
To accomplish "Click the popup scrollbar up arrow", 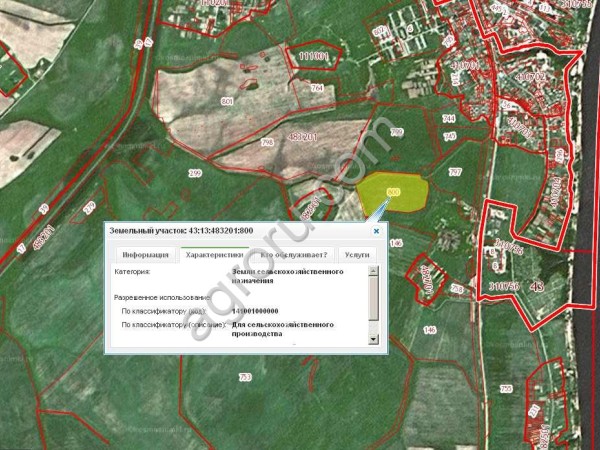I will (x=374, y=272).
